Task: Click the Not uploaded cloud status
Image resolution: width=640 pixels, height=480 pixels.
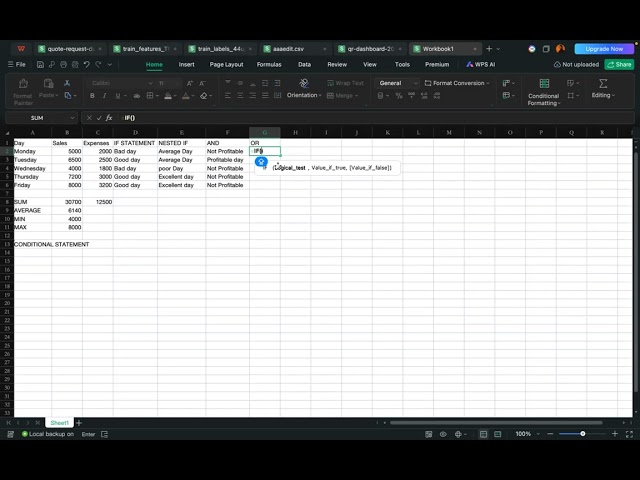Action: (x=576, y=64)
